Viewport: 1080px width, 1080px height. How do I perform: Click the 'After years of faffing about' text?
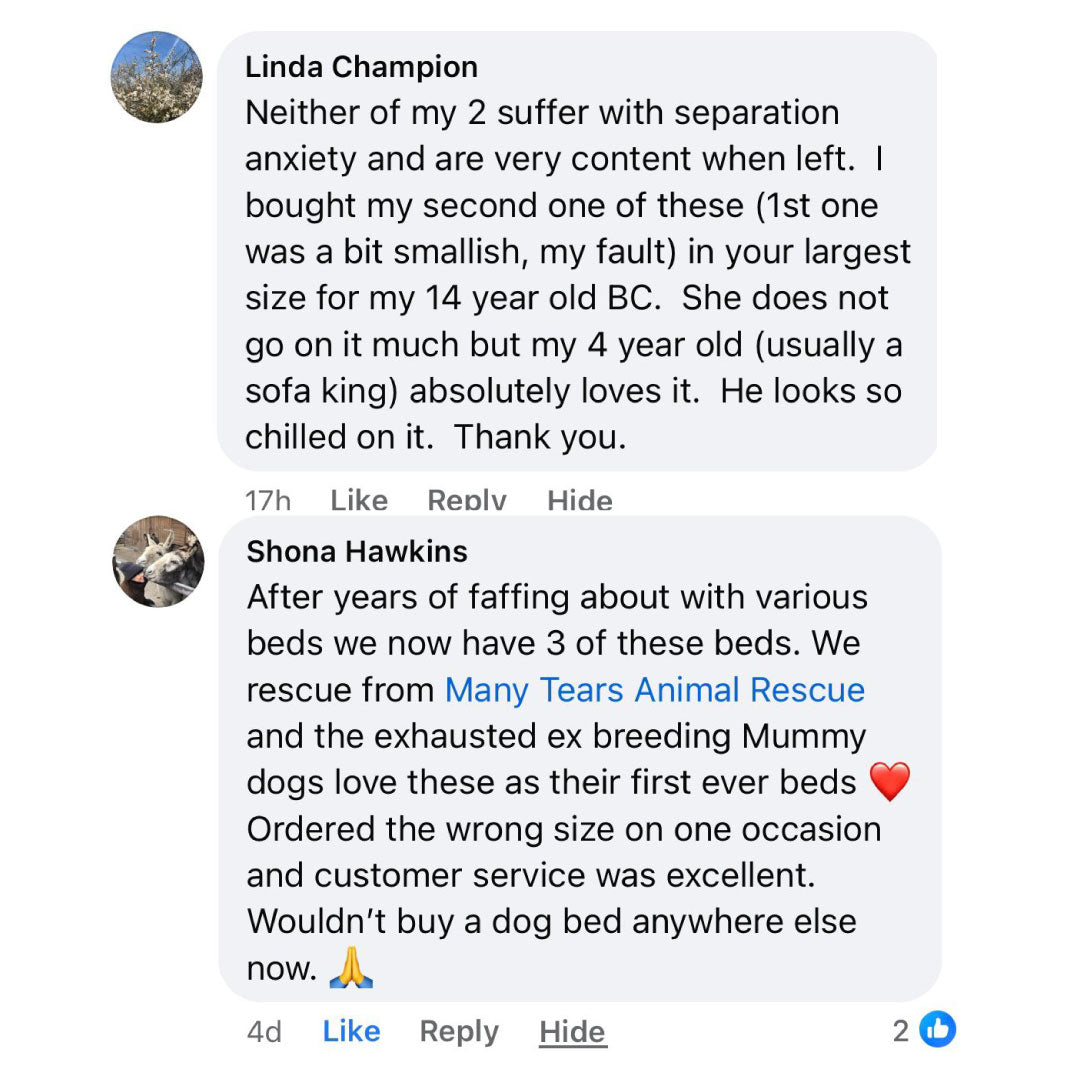tap(556, 597)
